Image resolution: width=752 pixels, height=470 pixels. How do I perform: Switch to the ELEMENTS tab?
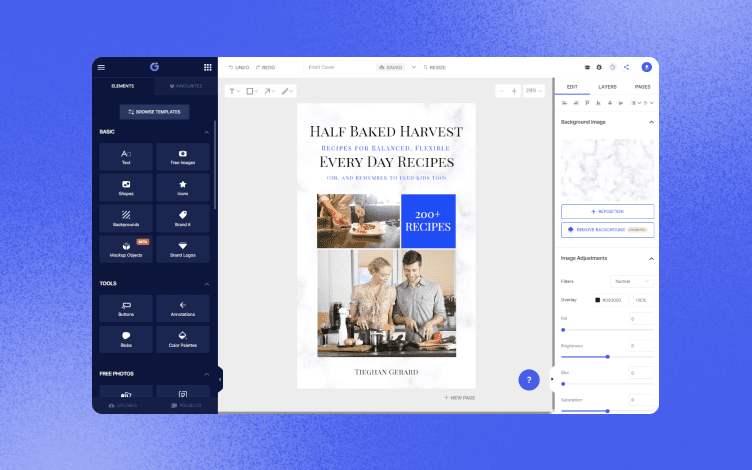[x=123, y=86]
